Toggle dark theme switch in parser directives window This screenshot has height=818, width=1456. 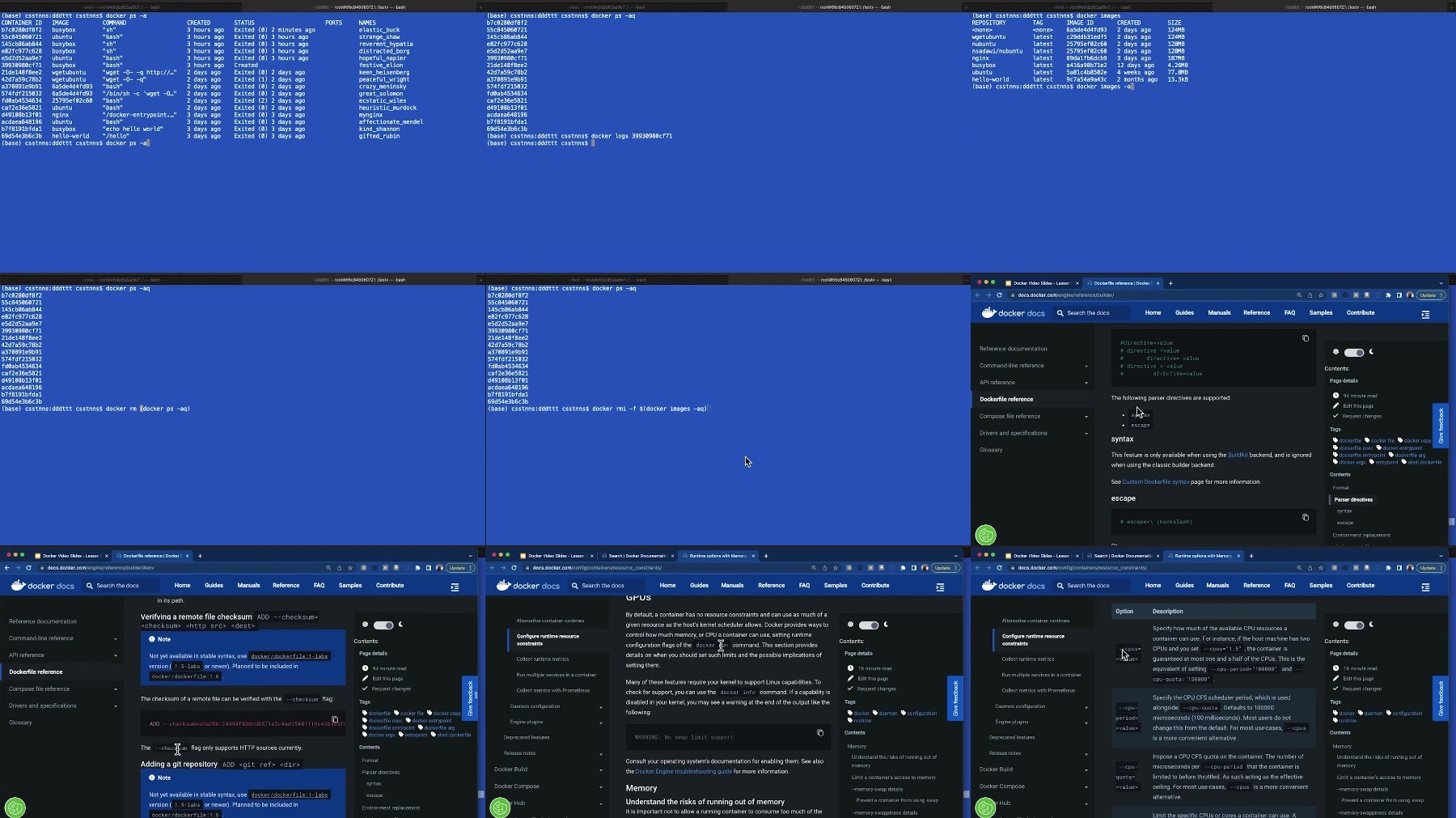1354,353
